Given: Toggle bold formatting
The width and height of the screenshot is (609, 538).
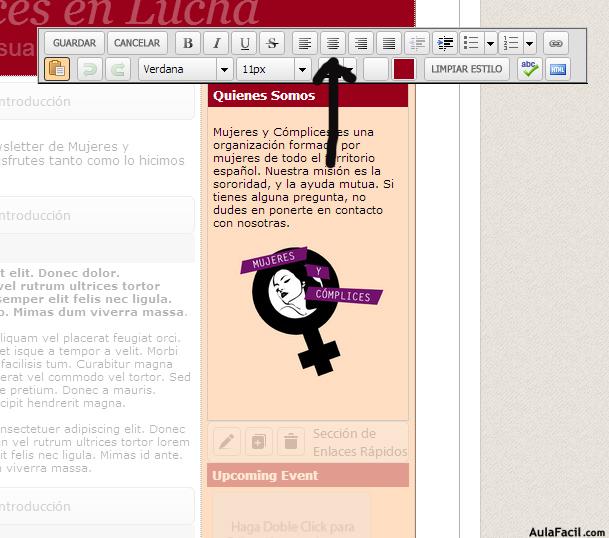Looking at the screenshot, I should click(x=188, y=43).
